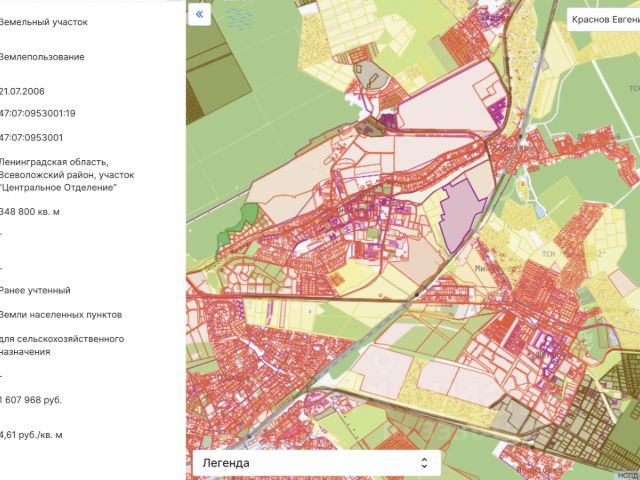Click the gray parcel with building outlines
This screenshot has height=480, width=640.
pos(371,75)
